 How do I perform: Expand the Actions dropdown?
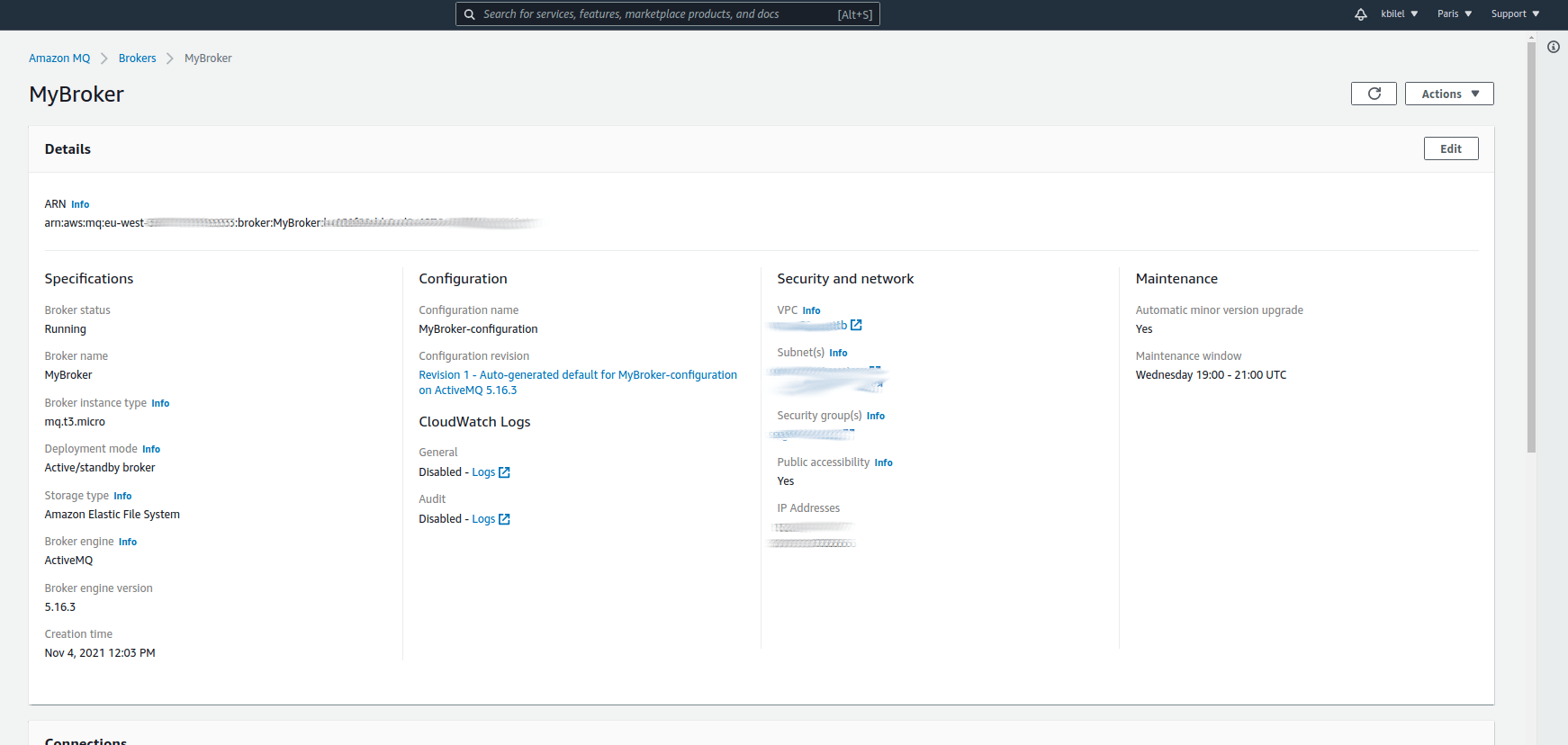(1449, 94)
